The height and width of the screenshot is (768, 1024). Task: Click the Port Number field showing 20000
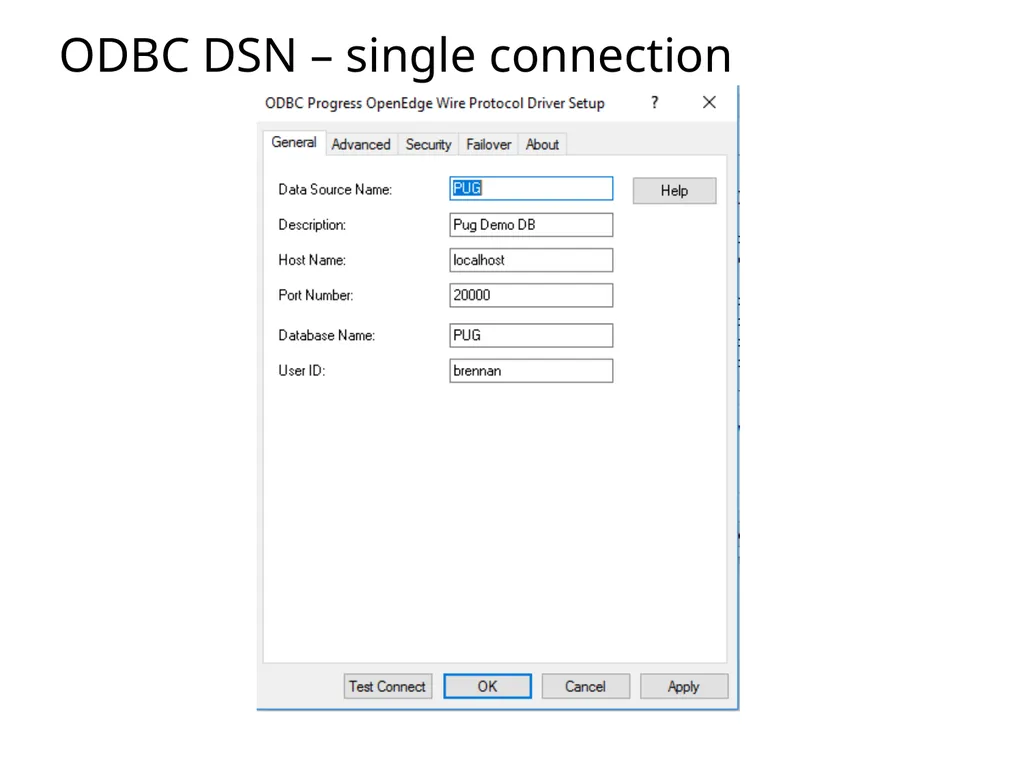[531, 295]
